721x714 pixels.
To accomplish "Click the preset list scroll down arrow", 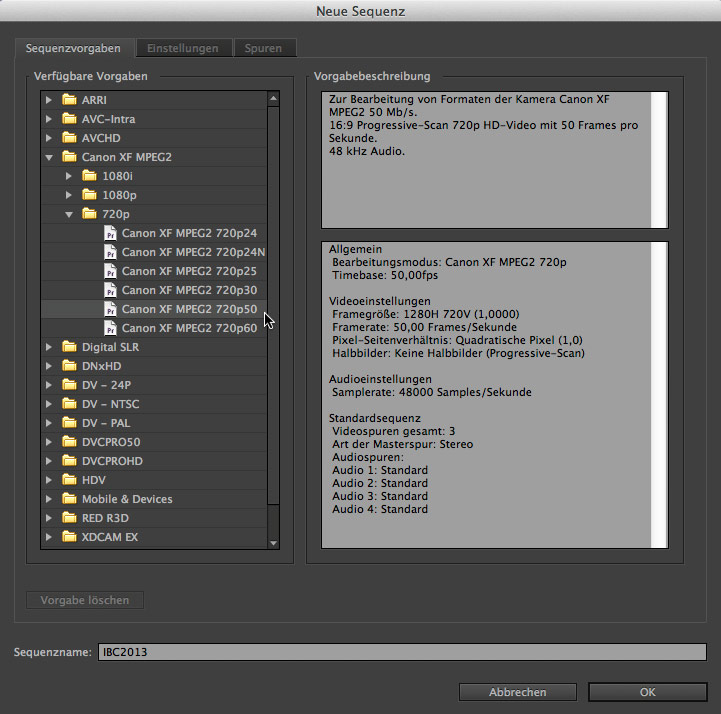I will [274, 542].
